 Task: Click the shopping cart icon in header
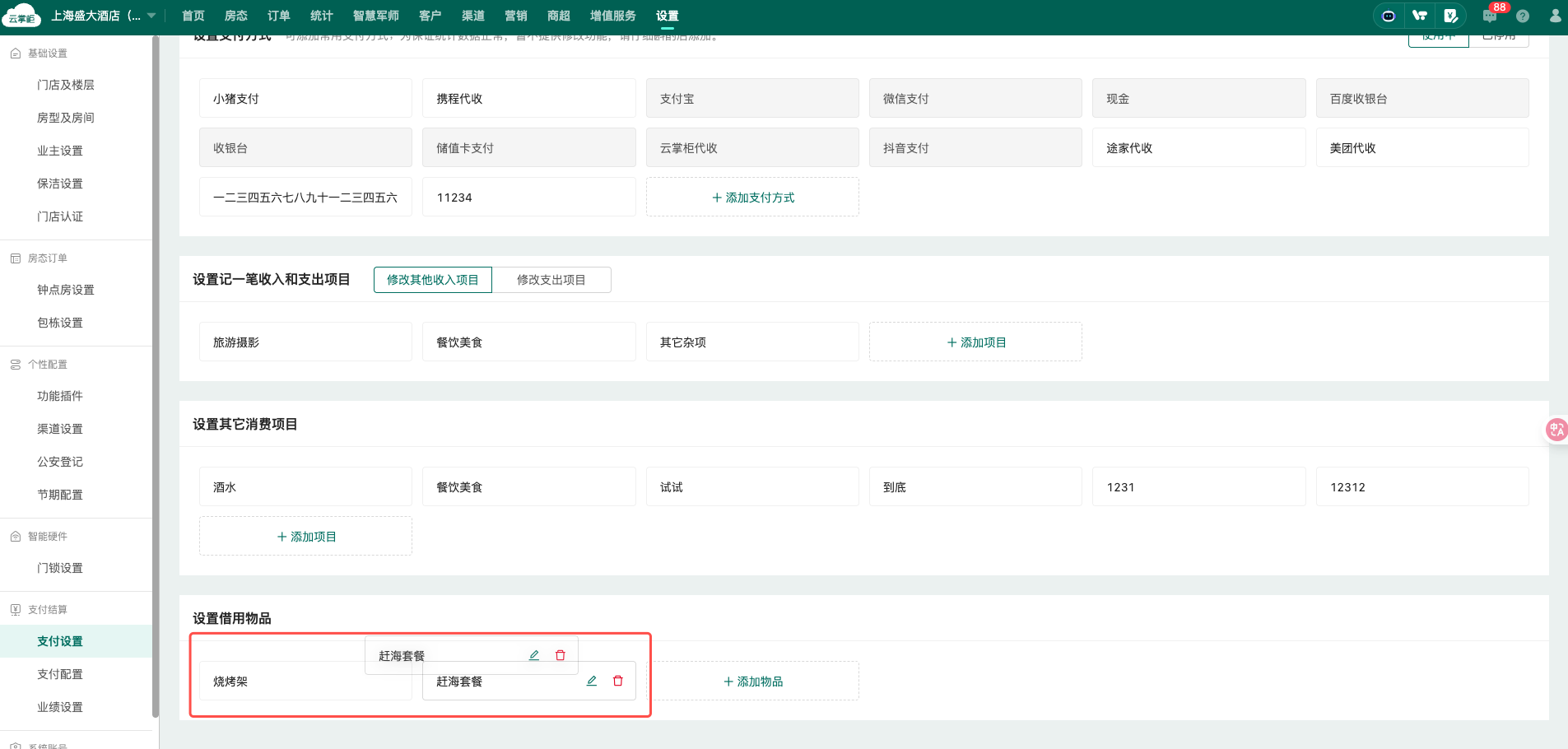click(x=1420, y=16)
